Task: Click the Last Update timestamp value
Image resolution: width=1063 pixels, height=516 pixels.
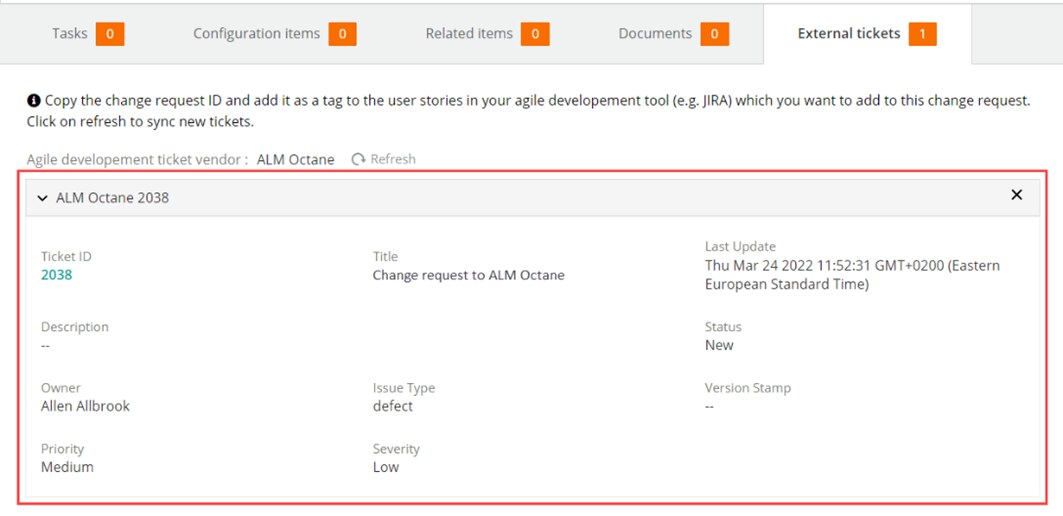Action: click(852, 275)
